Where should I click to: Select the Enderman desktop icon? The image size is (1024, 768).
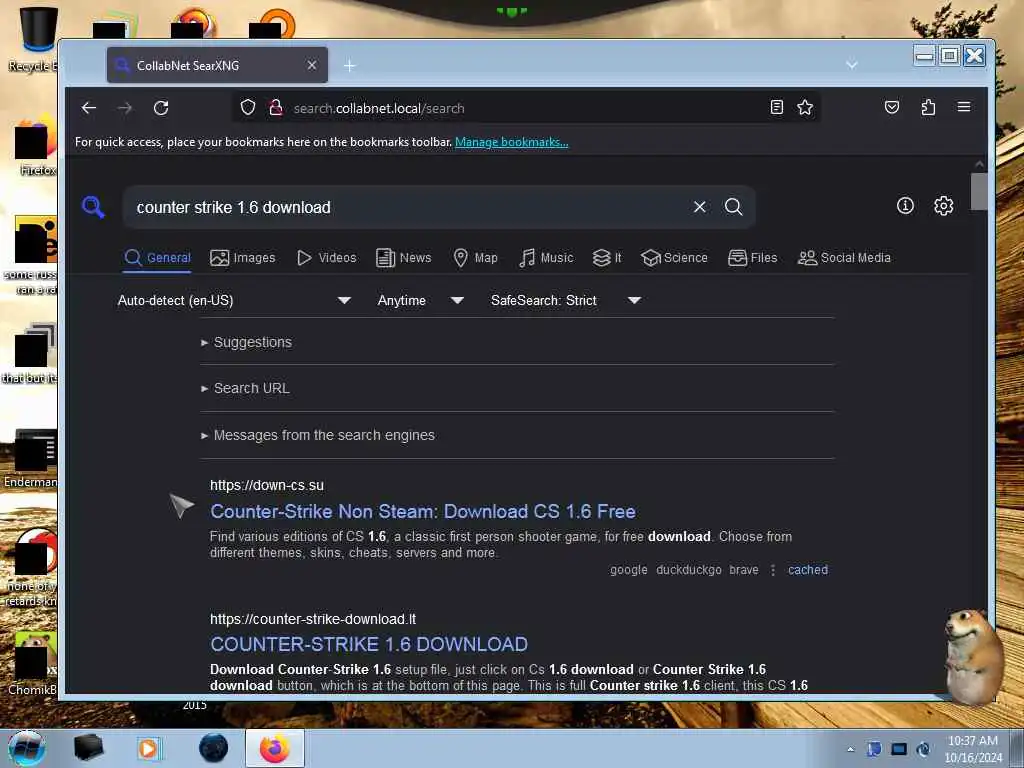pyautogui.click(x=31, y=459)
